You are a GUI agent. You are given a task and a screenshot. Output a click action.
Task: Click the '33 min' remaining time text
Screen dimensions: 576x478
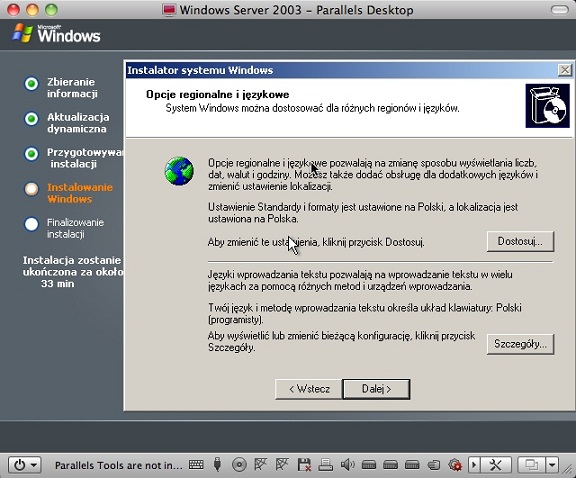pos(58,284)
